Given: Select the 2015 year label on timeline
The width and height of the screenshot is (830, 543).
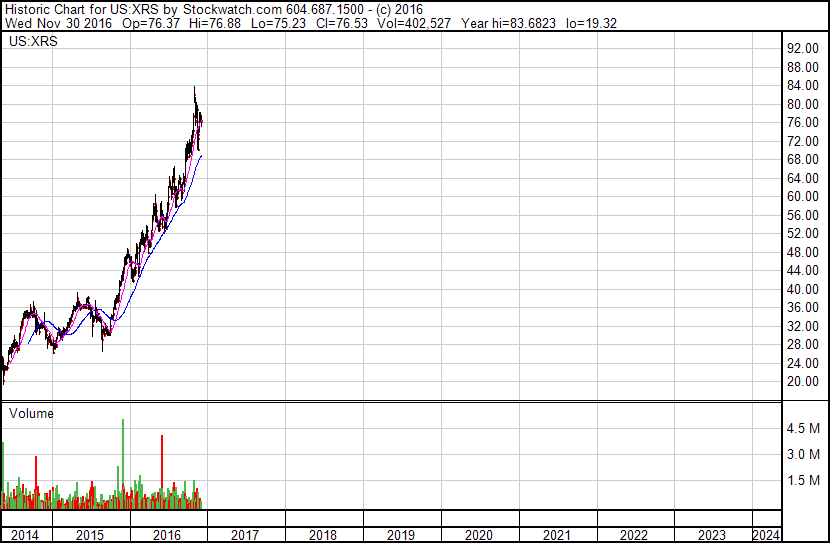Looking at the screenshot, I should coord(90,535).
